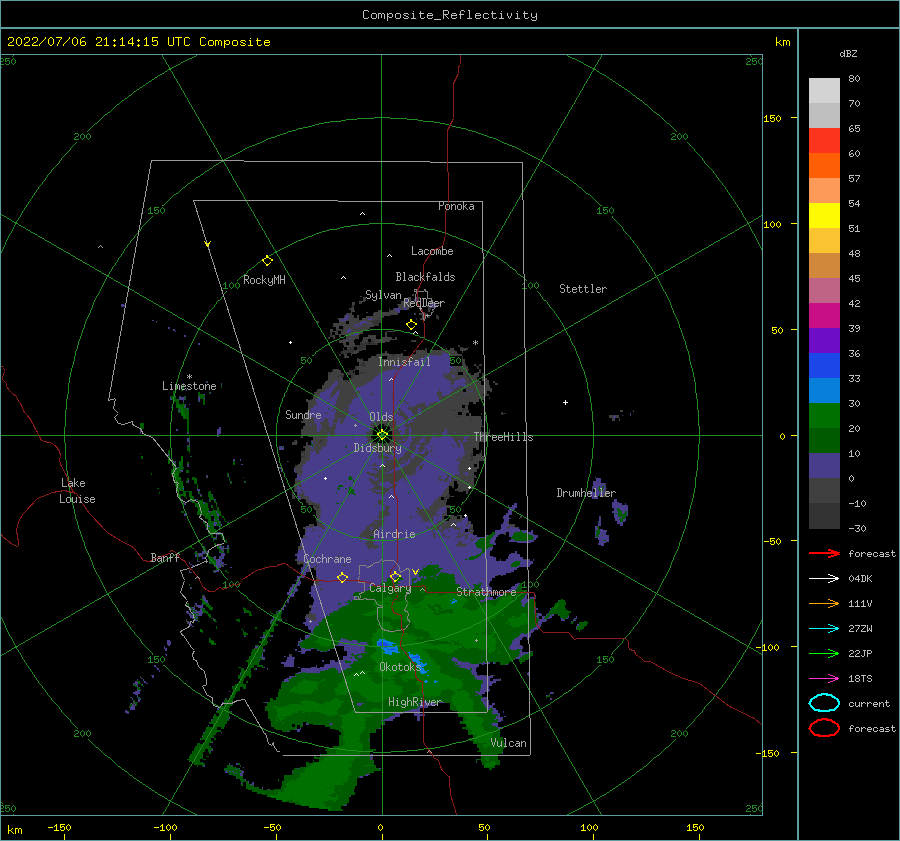Click the Vulcan label
The height and width of the screenshot is (841, 900).
[x=509, y=743]
